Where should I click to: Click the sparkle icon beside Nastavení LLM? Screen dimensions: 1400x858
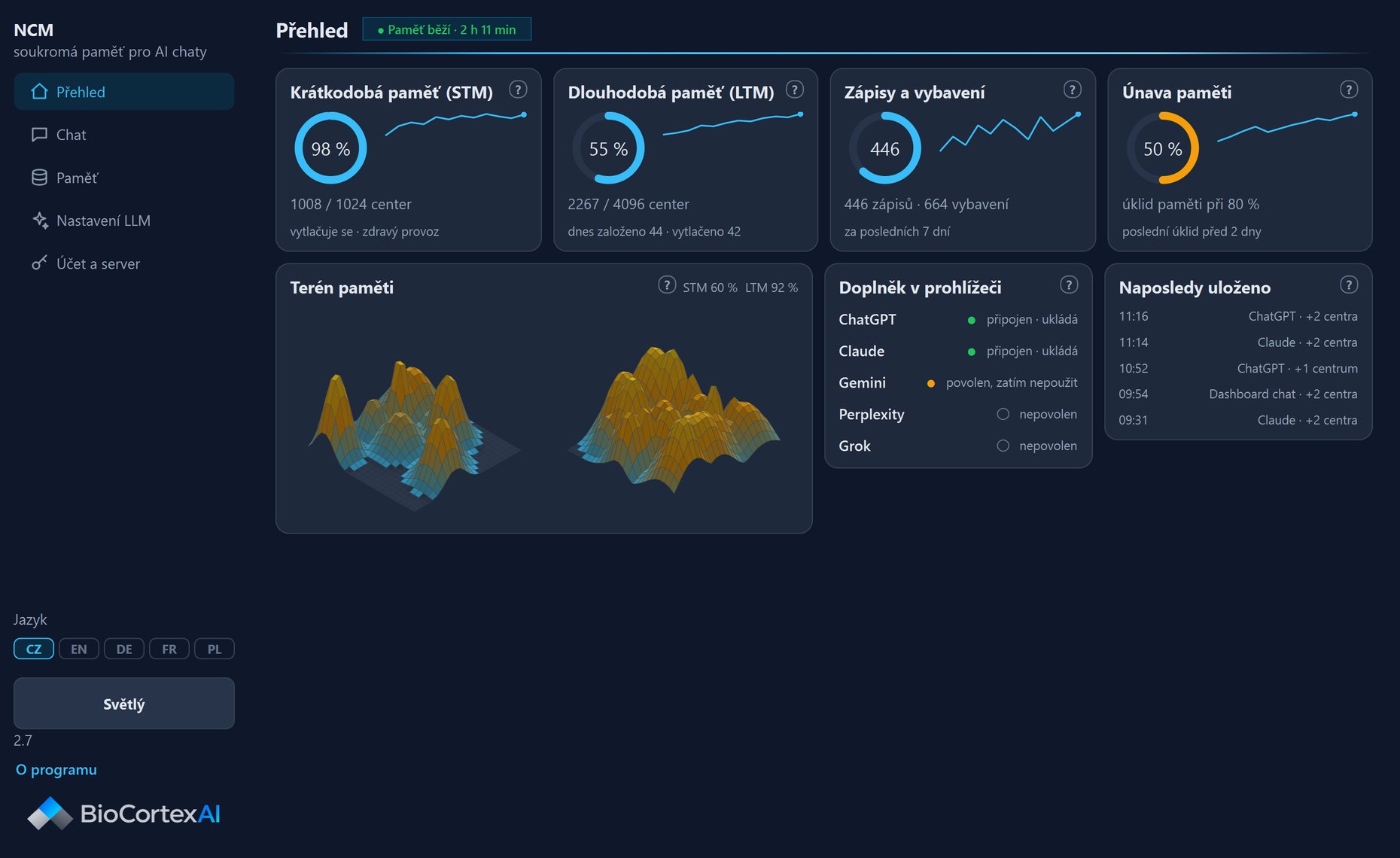(39, 221)
